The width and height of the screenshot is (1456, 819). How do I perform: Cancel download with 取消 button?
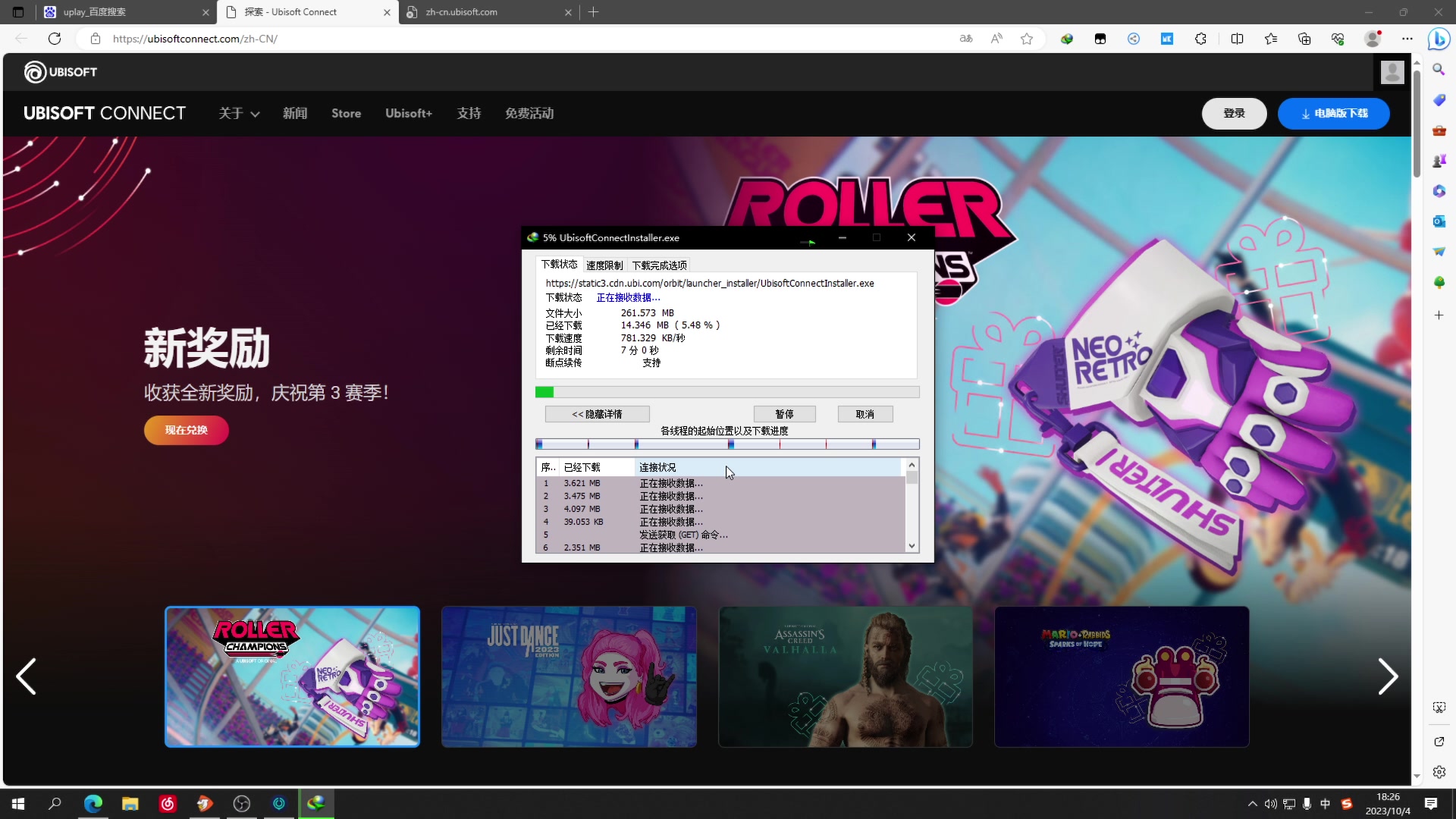click(x=864, y=414)
